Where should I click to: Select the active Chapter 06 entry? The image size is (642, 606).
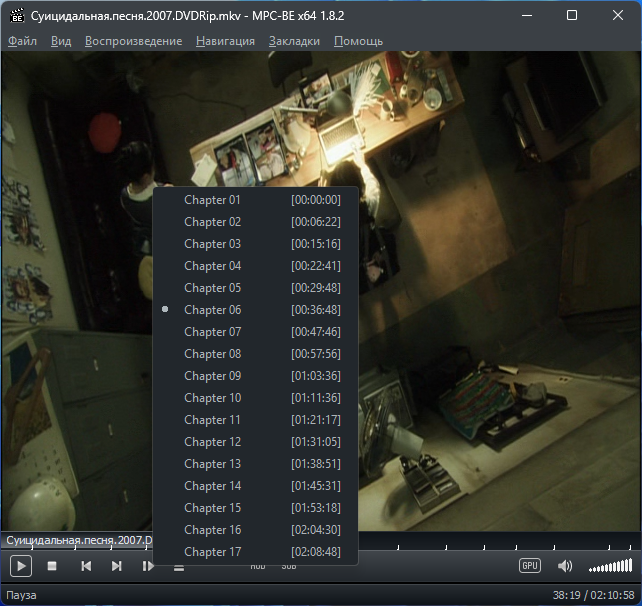point(255,310)
